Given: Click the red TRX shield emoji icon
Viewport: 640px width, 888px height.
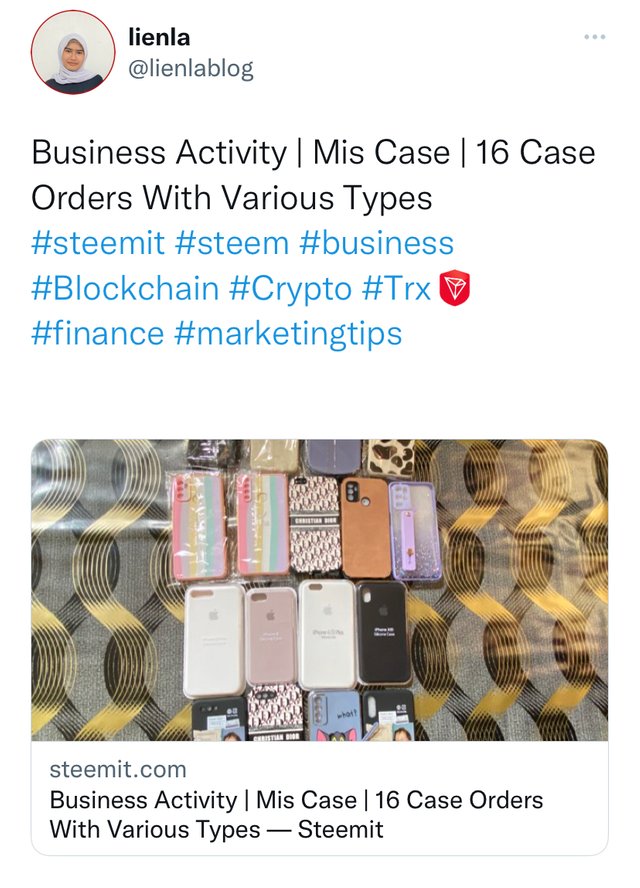Looking at the screenshot, I should (455, 288).
